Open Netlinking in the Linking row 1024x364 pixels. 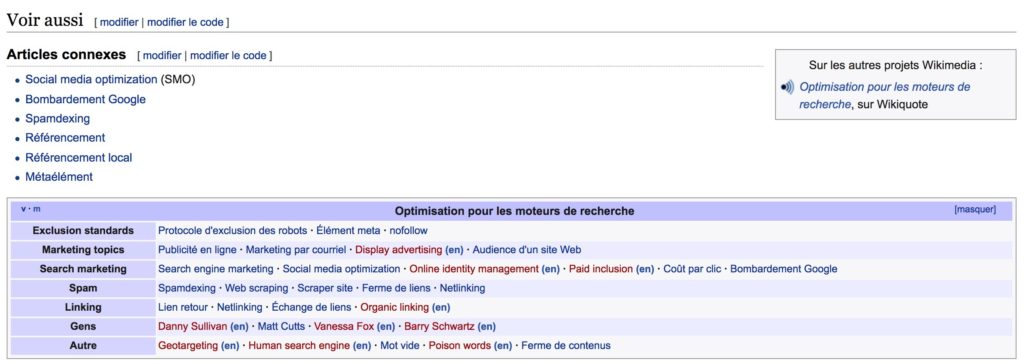tap(240, 306)
